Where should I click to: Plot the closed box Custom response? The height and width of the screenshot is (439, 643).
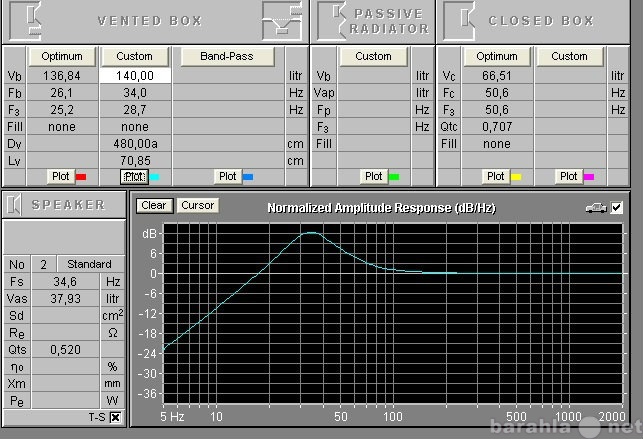569,176
